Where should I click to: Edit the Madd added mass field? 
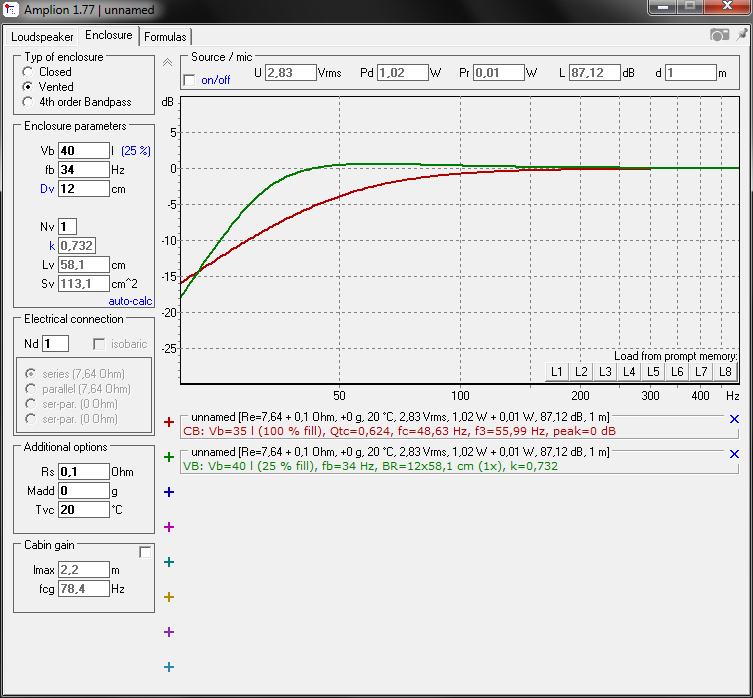coord(84,490)
